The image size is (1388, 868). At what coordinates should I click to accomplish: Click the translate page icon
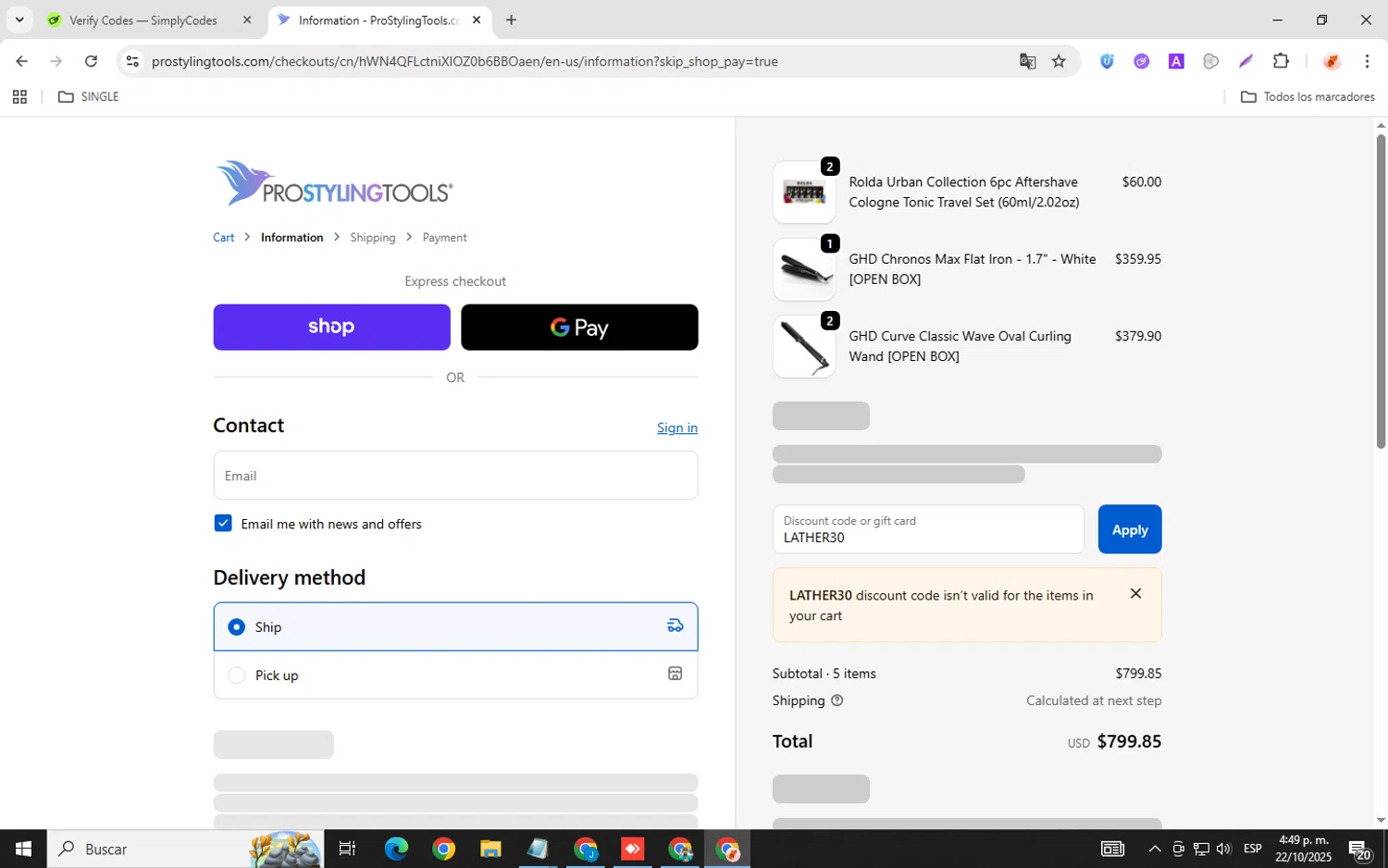(1027, 61)
